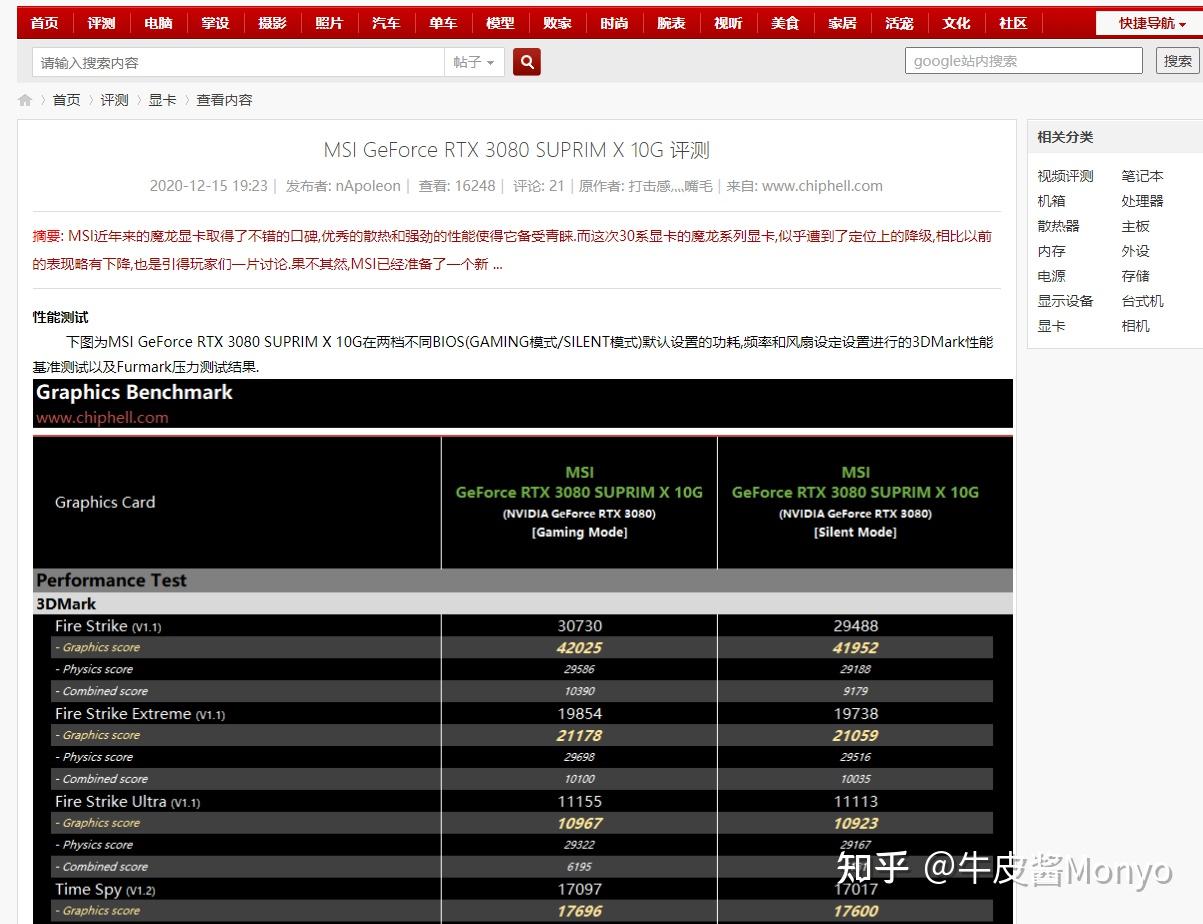The height and width of the screenshot is (924, 1203).
Task: Click the 散热器 related category
Action: (x=1059, y=225)
